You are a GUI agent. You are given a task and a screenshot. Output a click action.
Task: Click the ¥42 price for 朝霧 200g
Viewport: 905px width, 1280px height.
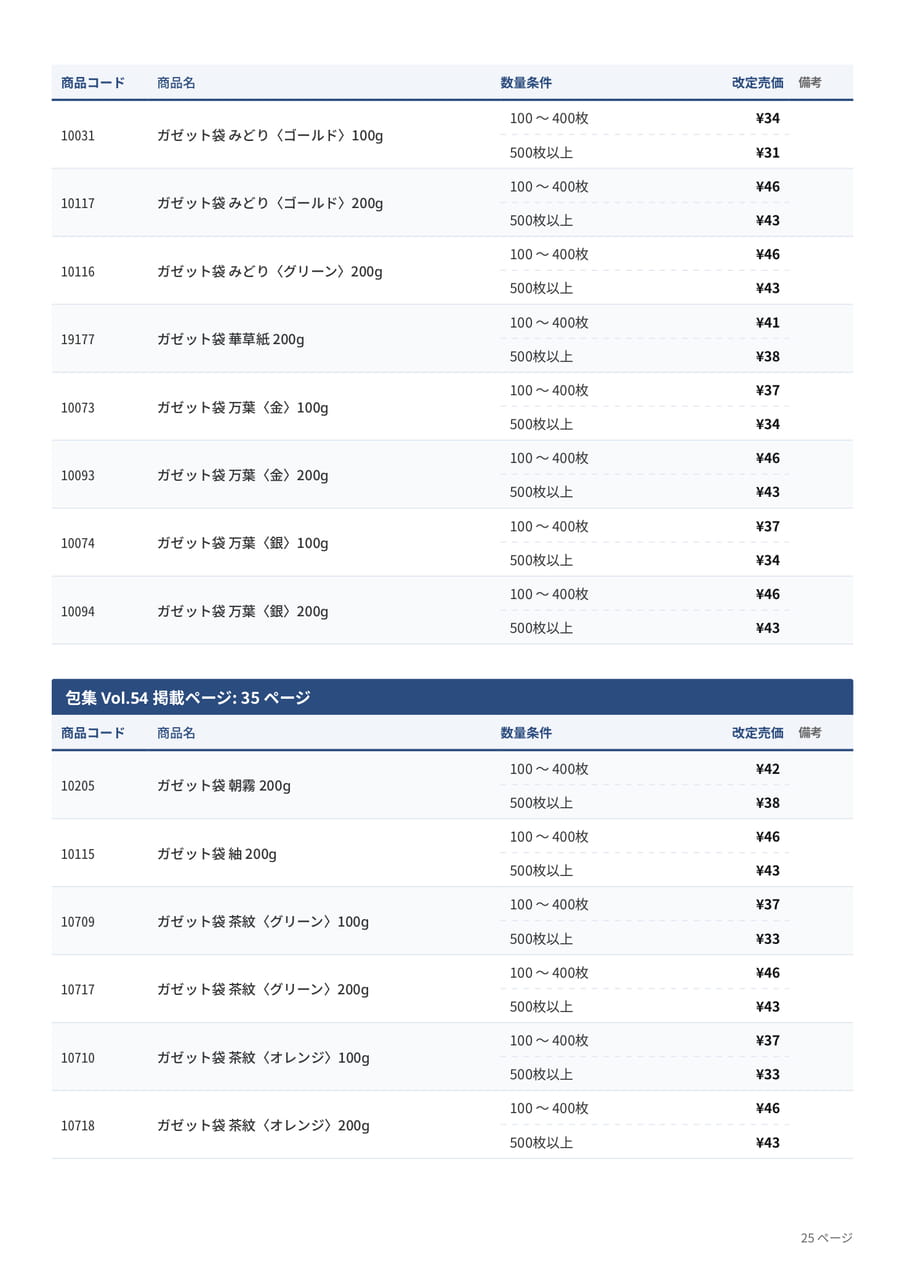coord(768,769)
